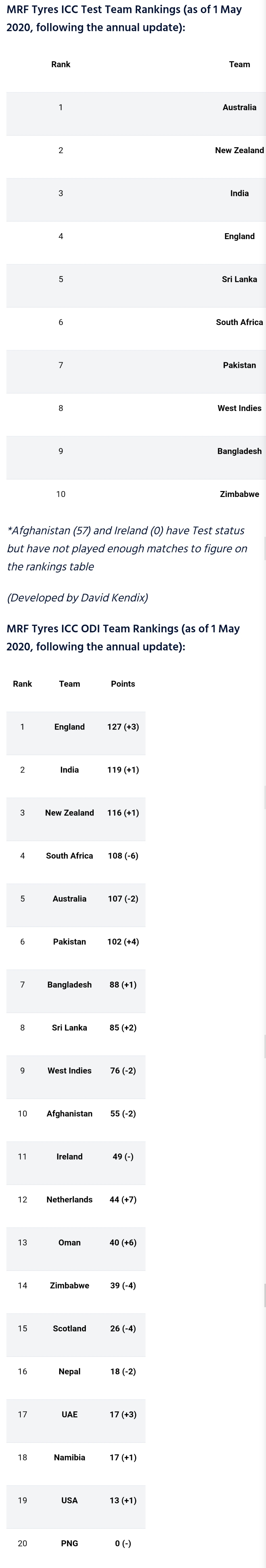266x1568 pixels.
Task: Click the Afghanistan and Ireland footnote text
Action: coord(127,548)
